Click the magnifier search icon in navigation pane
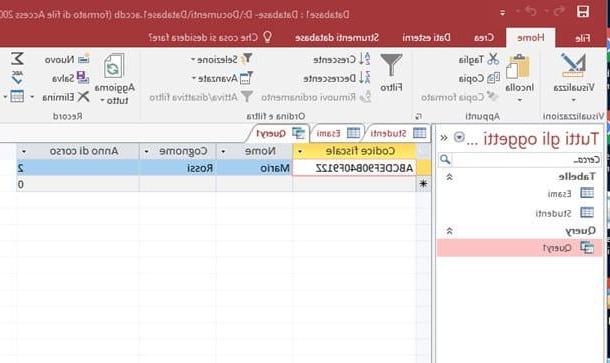The height and width of the screenshot is (363, 610). [445, 159]
